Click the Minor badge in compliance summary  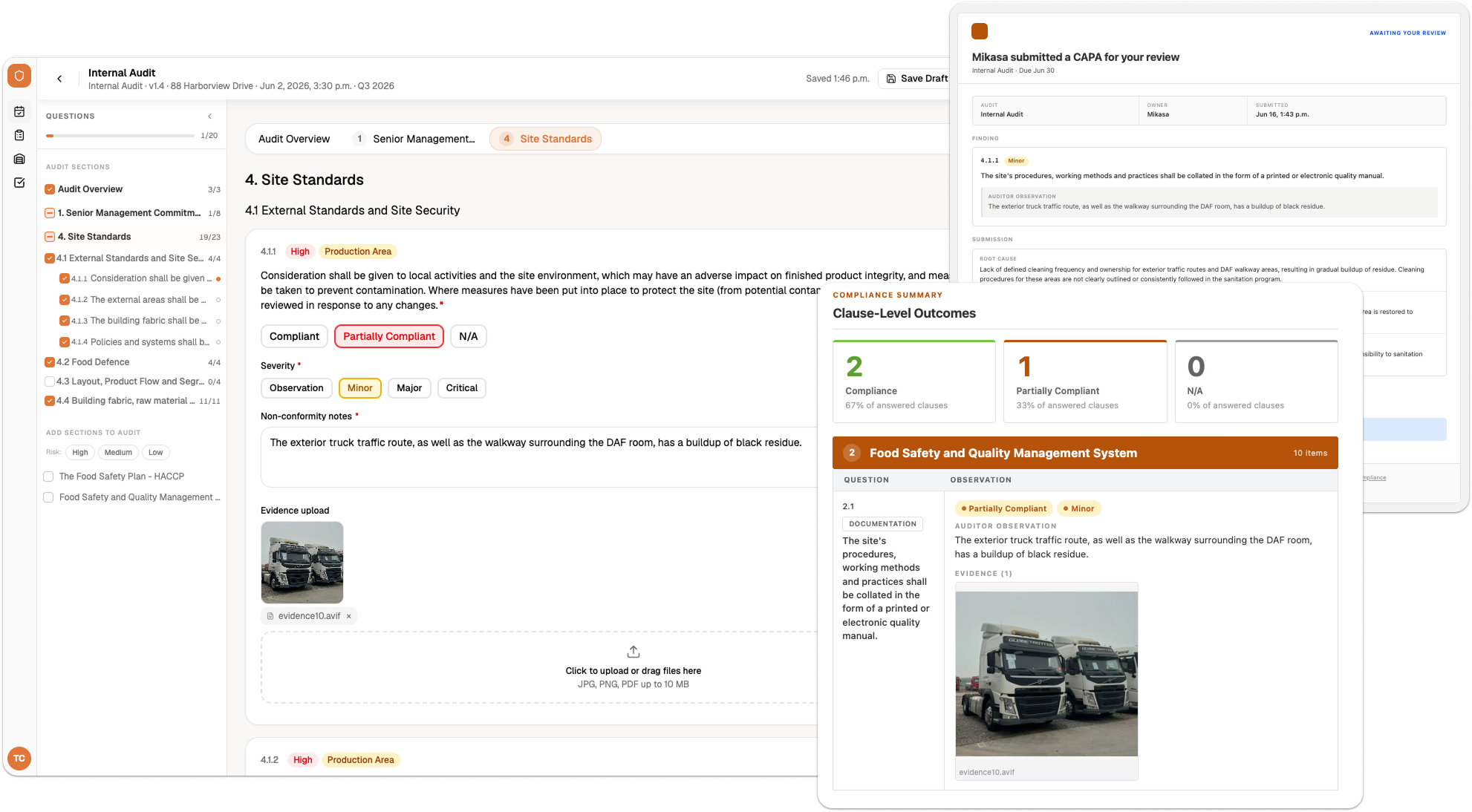[1079, 508]
